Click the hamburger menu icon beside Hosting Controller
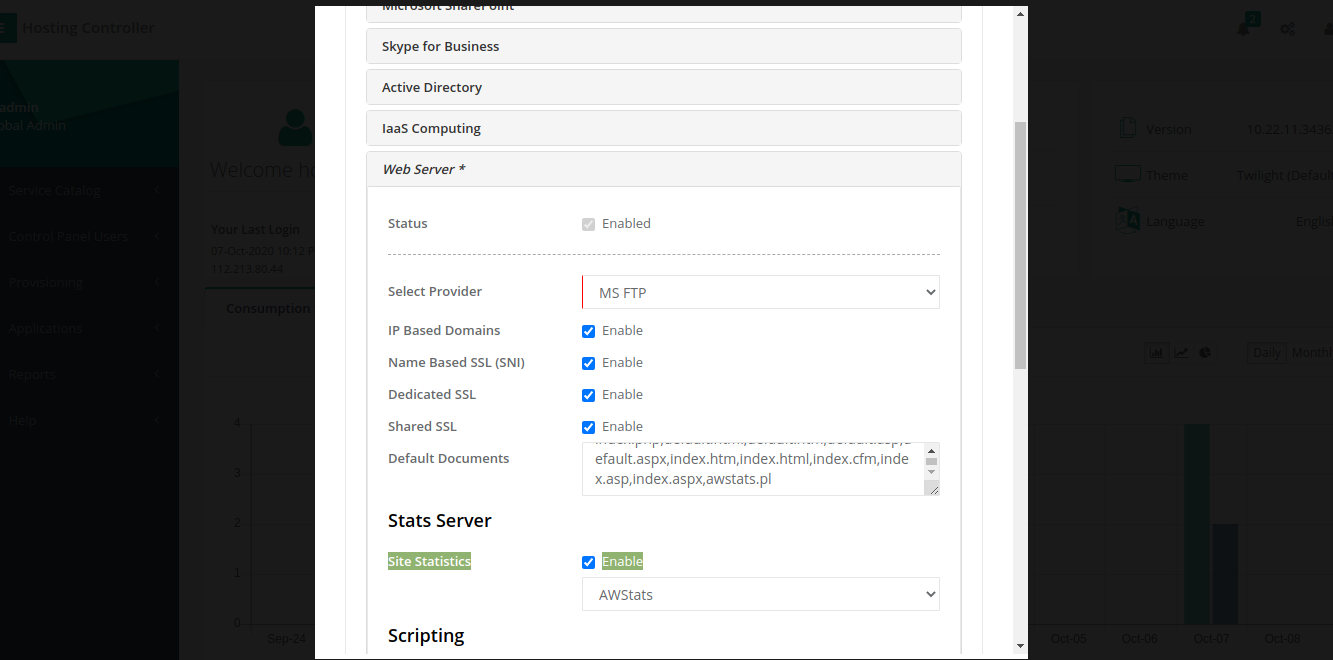 click(5, 28)
